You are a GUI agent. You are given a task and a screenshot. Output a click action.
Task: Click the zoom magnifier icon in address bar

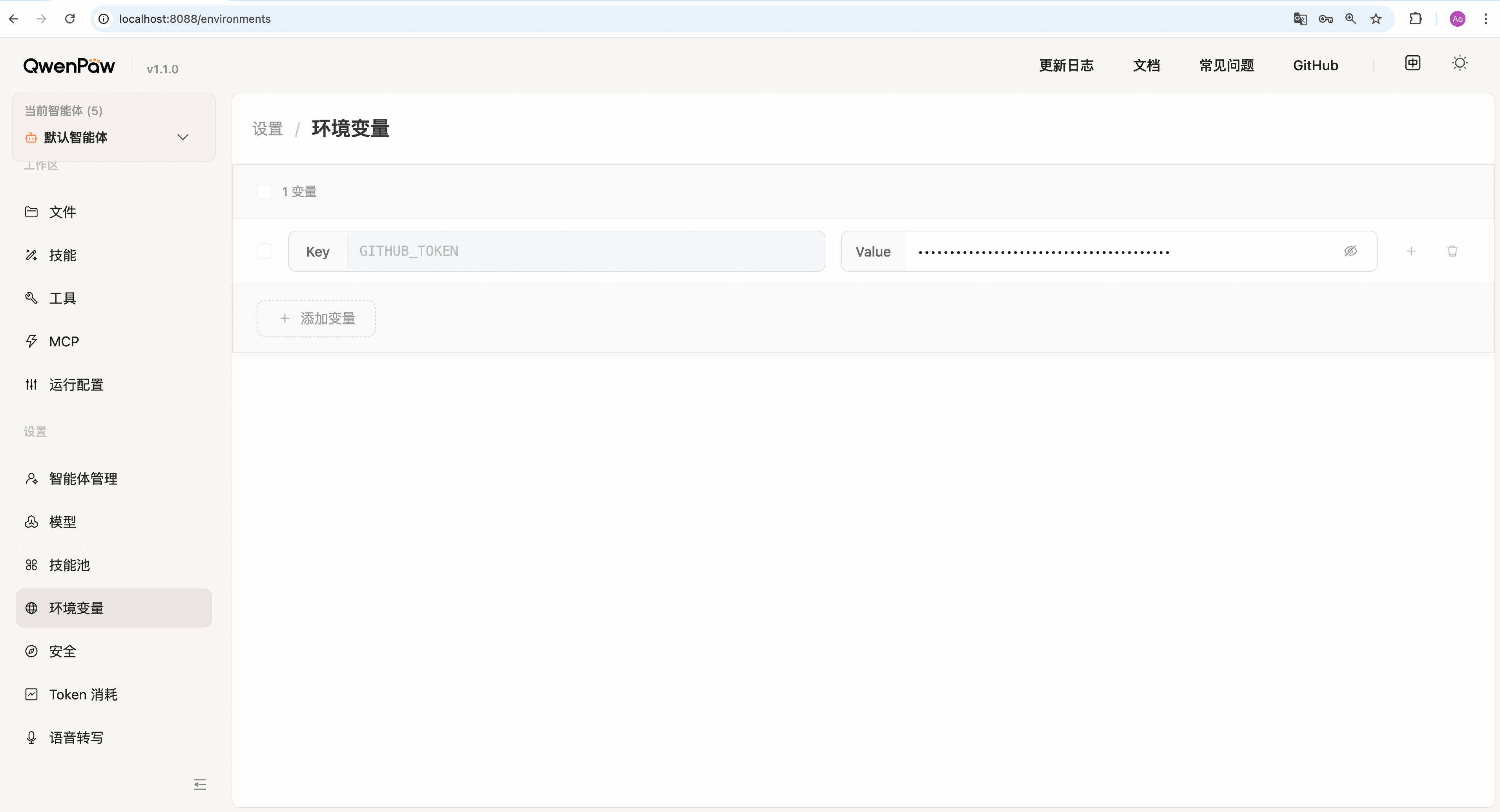1350,18
